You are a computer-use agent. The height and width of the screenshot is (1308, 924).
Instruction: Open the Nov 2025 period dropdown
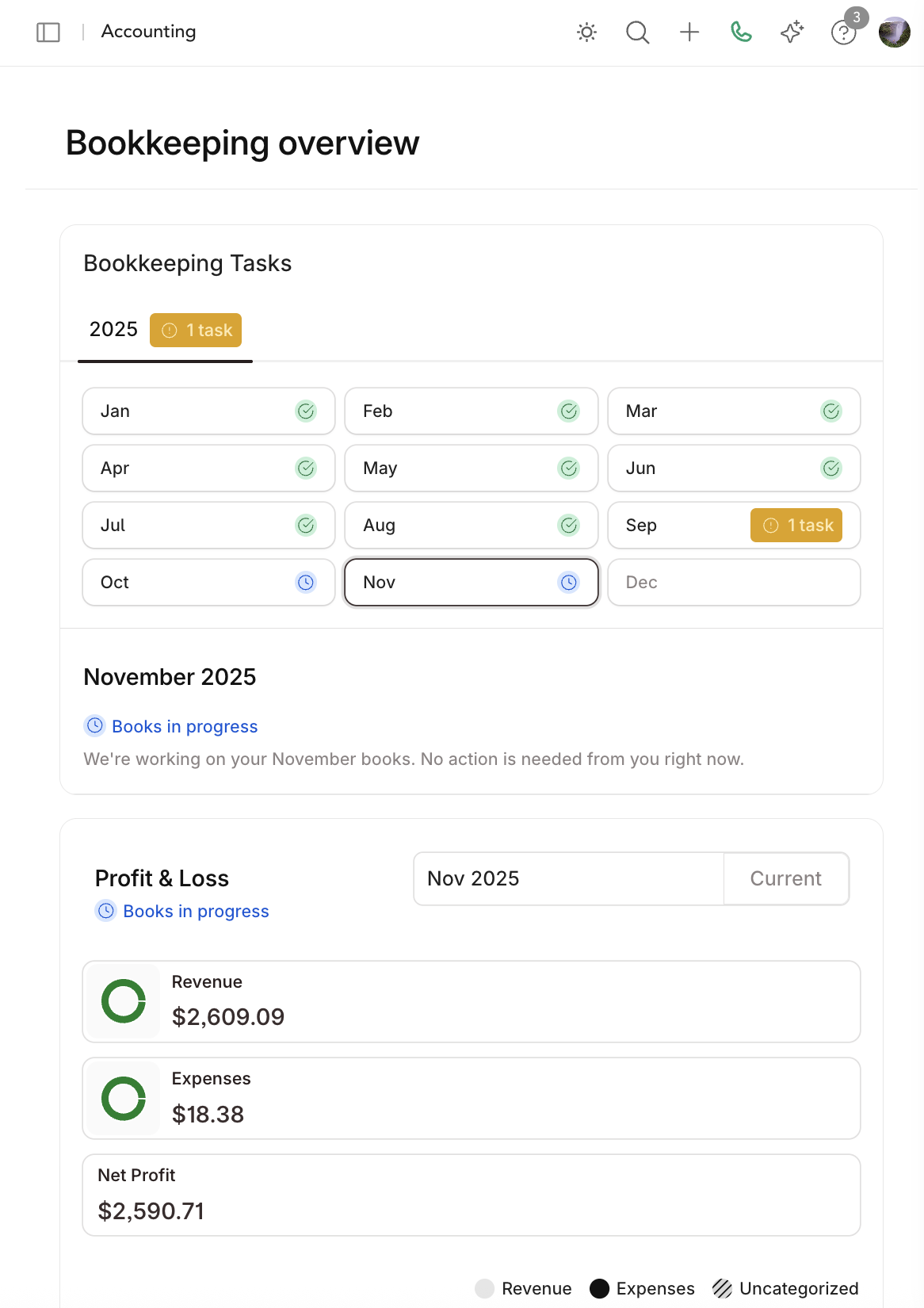568,878
